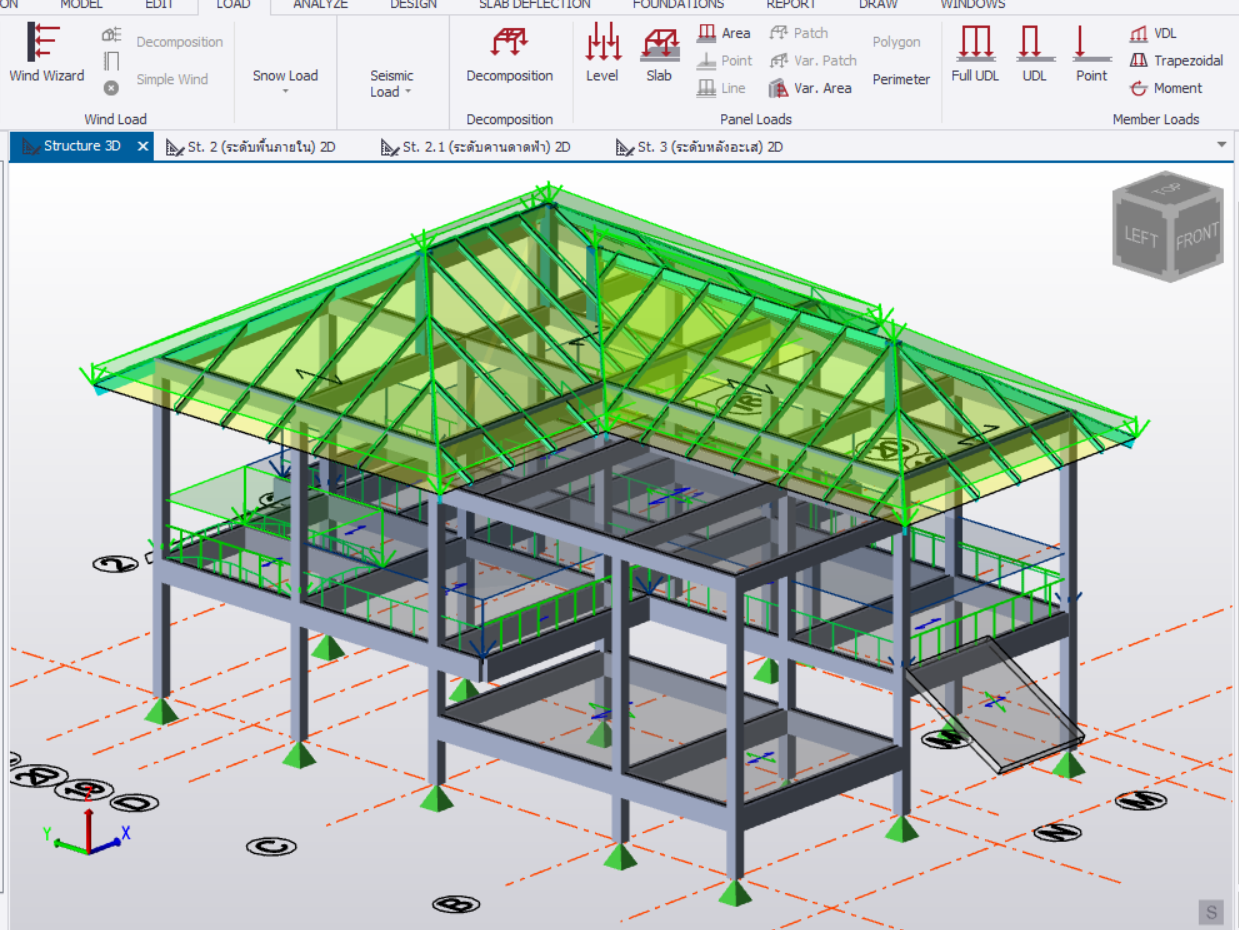Select the Level panel load tool

[x=602, y=52]
